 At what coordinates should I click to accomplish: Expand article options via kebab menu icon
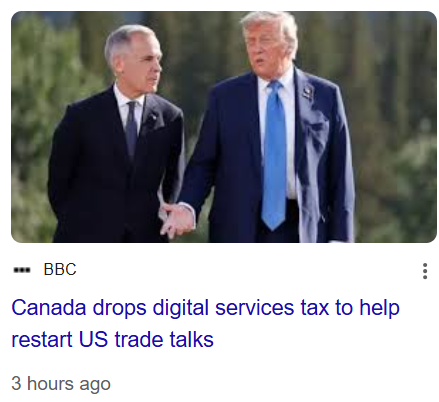pos(425,271)
